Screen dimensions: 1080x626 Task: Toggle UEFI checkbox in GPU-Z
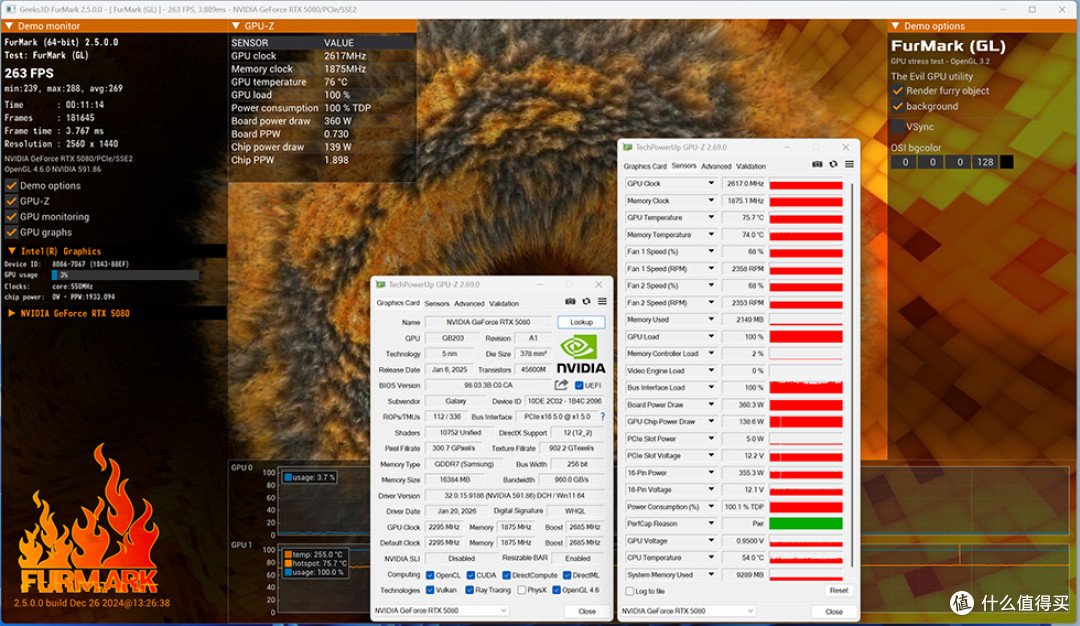579,386
